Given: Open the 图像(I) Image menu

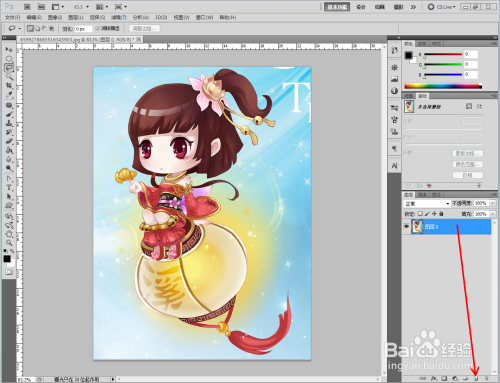Looking at the screenshot, I should (55, 17).
